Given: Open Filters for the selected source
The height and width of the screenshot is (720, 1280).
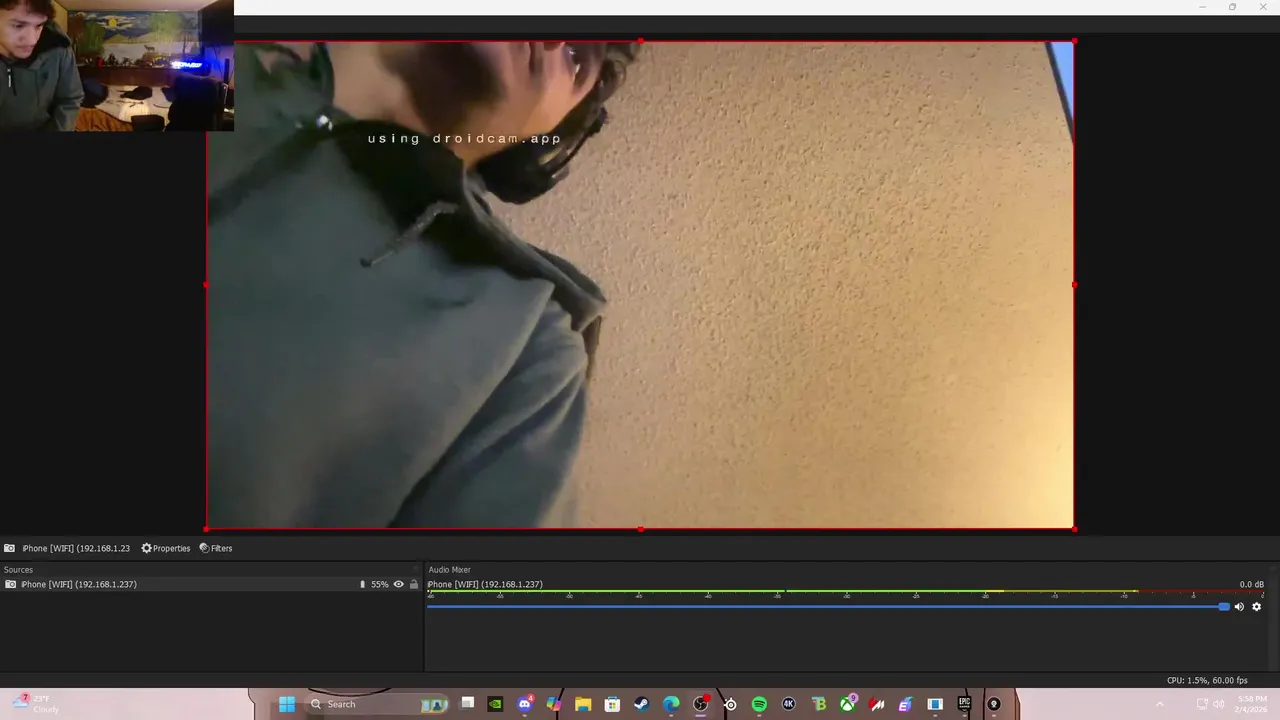Looking at the screenshot, I should pyautogui.click(x=216, y=548).
